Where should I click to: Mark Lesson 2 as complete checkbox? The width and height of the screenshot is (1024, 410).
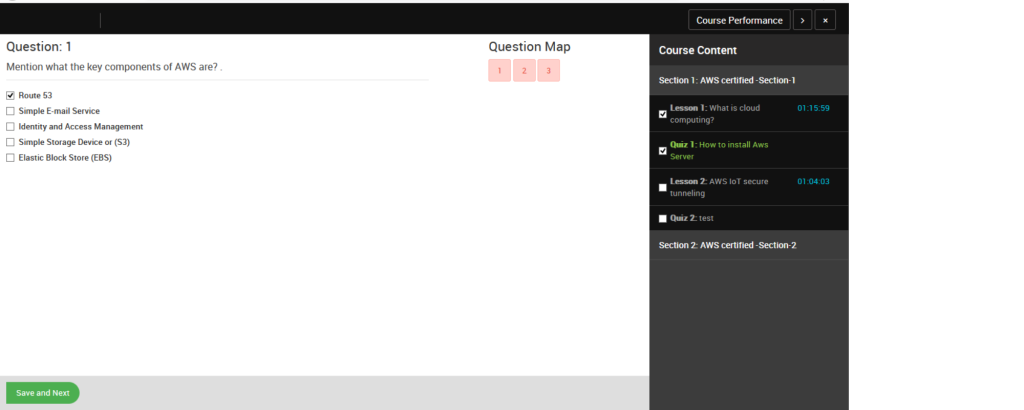[x=663, y=187]
